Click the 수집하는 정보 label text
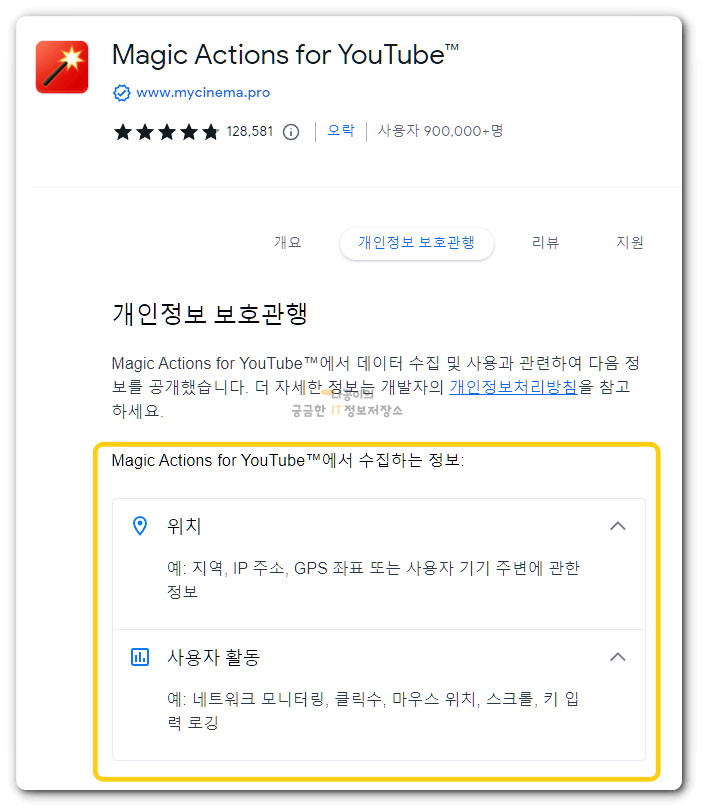 (x=288, y=460)
